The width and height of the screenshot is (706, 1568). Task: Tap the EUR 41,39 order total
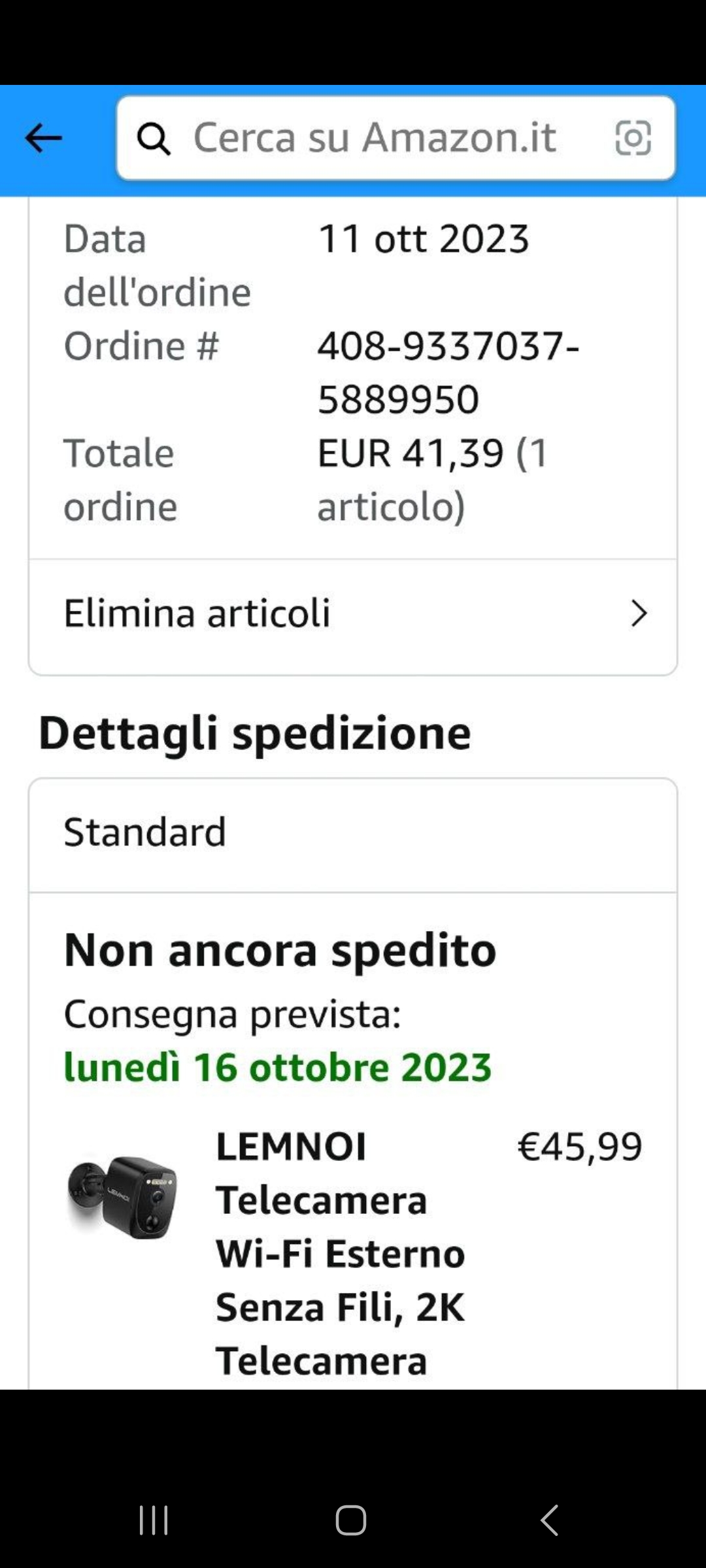point(433,480)
